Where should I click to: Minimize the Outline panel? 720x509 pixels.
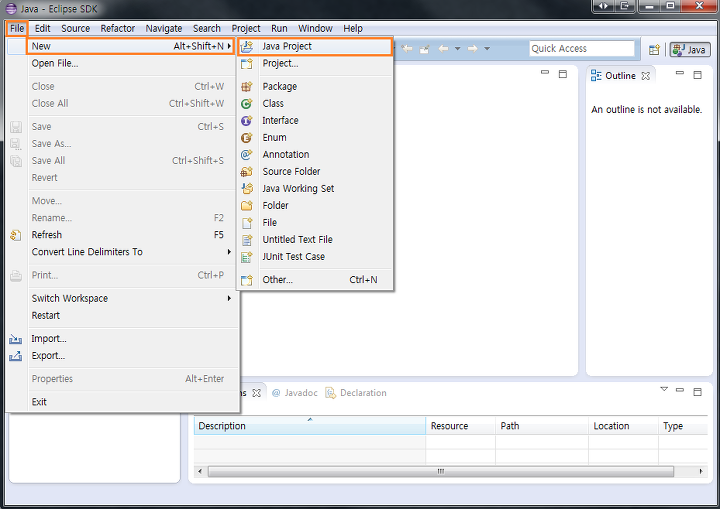point(680,73)
